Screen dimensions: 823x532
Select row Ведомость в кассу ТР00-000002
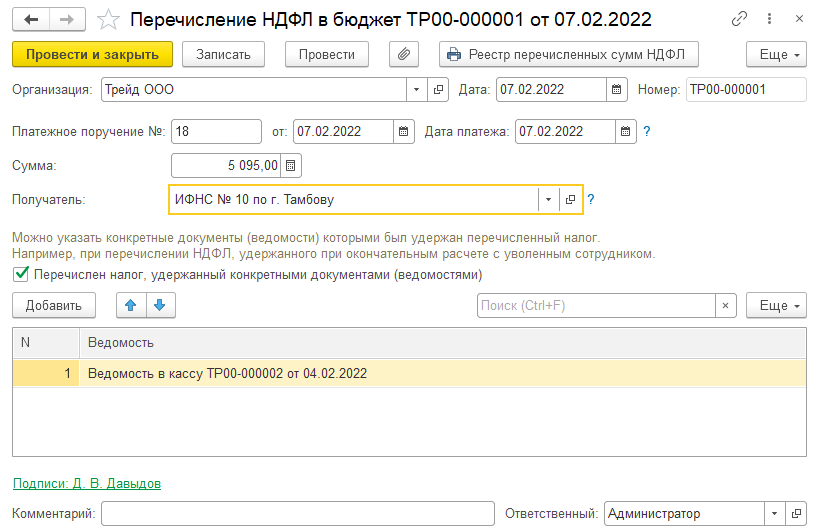[x=442, y=374]
